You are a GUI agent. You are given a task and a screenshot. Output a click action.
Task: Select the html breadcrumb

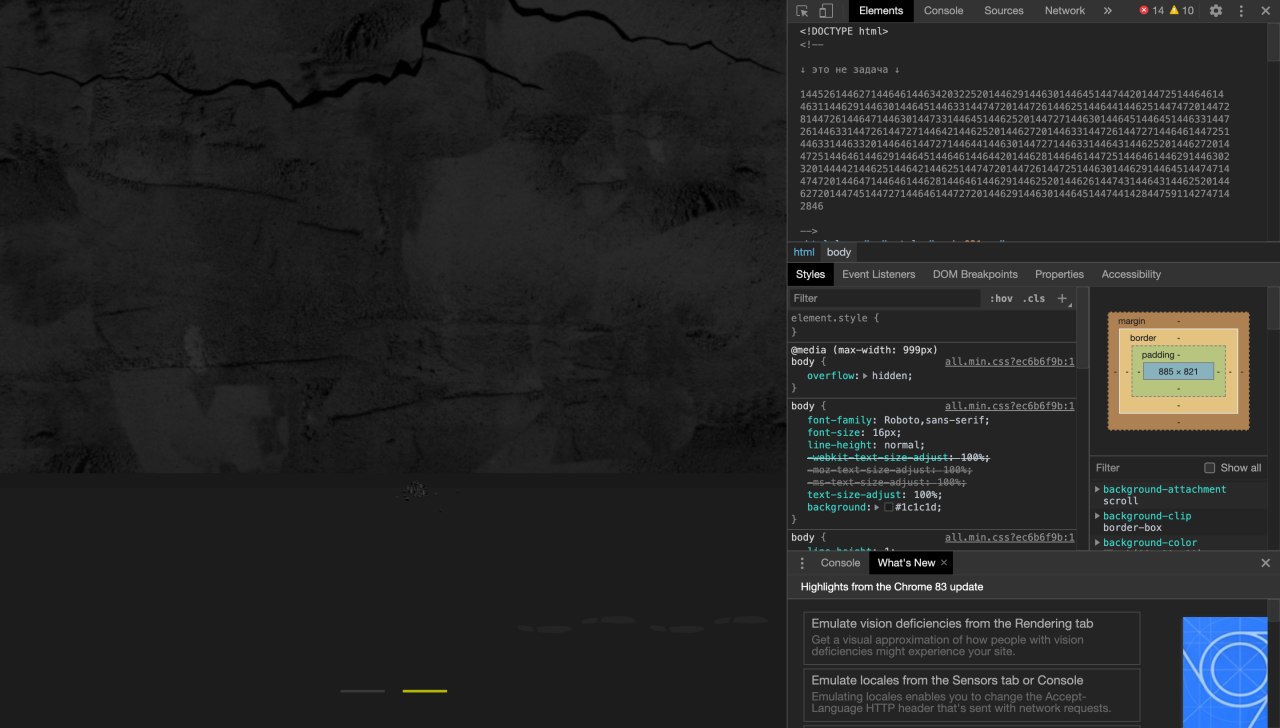804,252
